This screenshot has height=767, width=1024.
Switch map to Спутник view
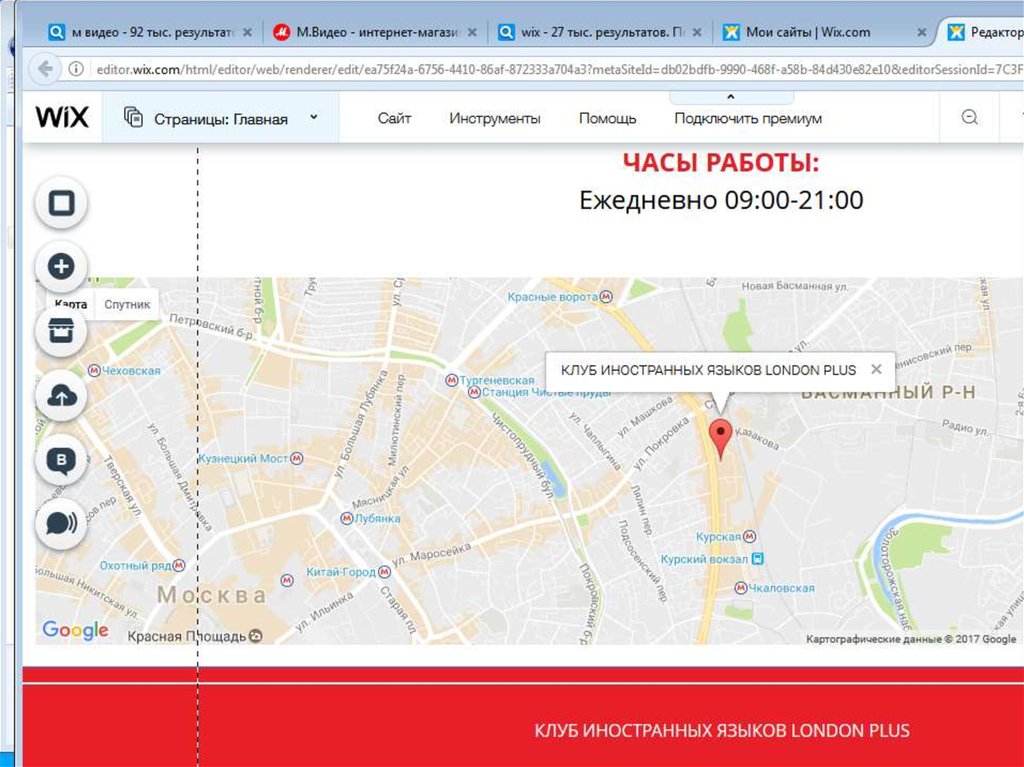127,304
